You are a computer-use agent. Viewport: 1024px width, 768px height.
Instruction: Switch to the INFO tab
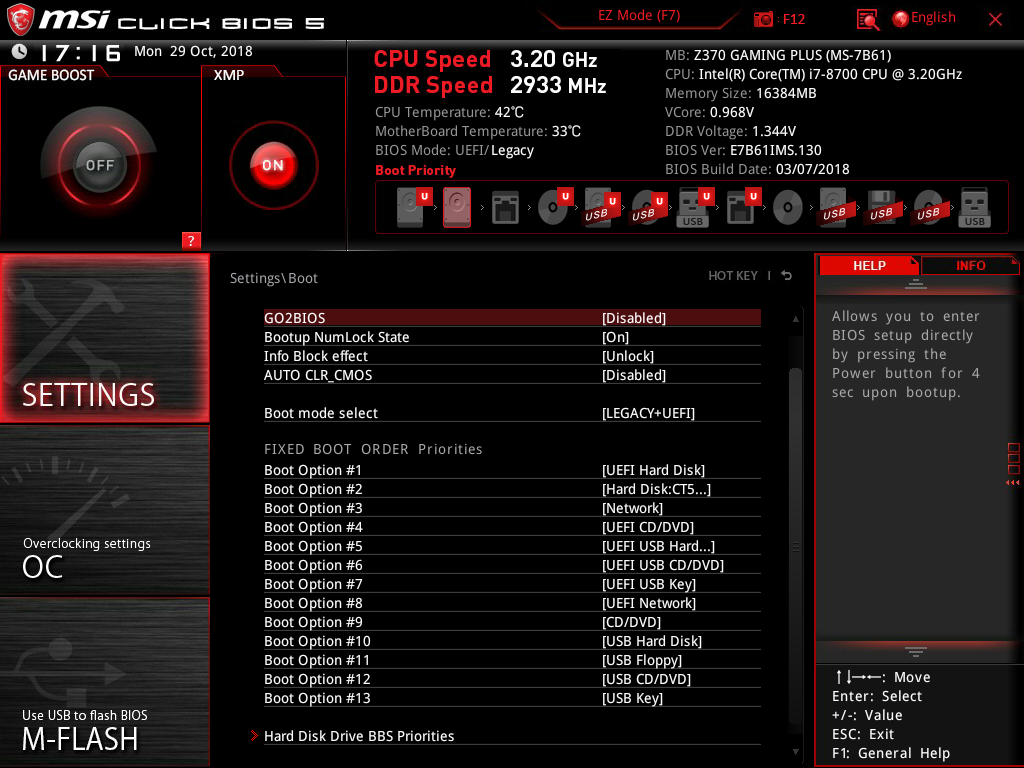(970, 265)
